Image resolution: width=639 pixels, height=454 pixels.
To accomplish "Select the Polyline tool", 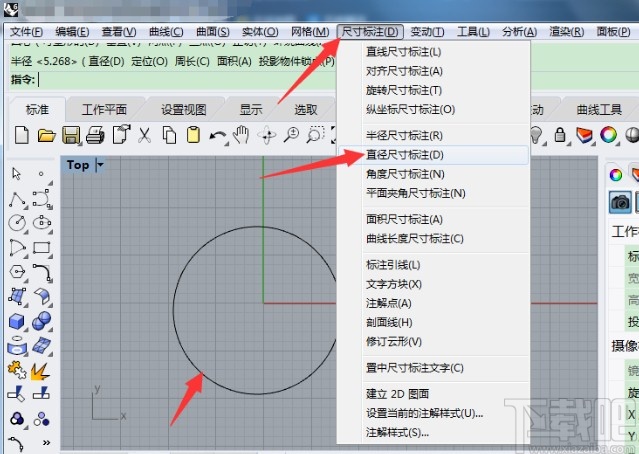I will pyautogui.click(x=17, y=200).
